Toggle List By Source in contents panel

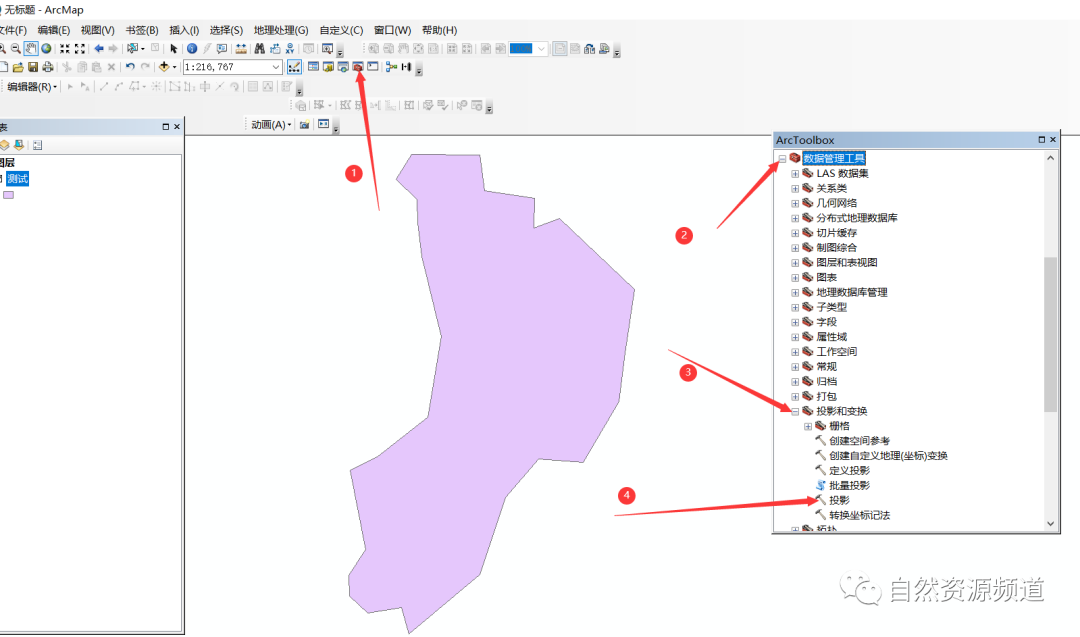coord(18,145)
